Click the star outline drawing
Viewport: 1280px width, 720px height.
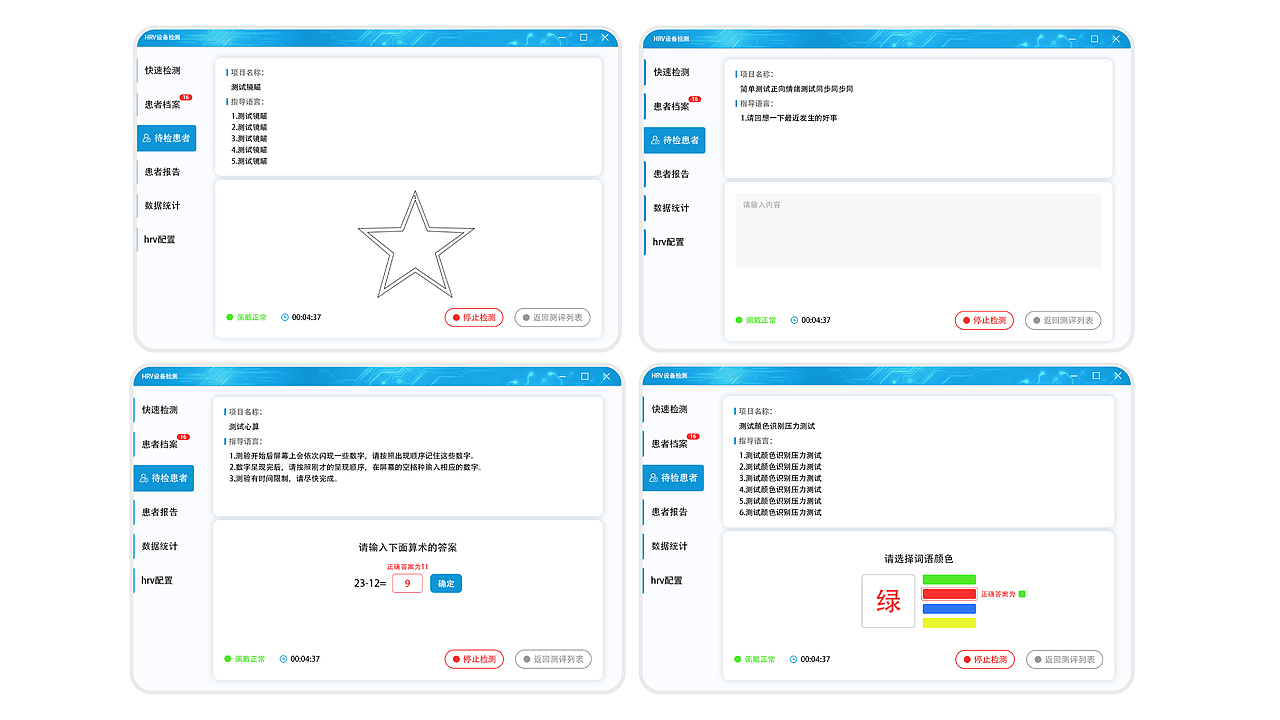[x=416, y=243]
